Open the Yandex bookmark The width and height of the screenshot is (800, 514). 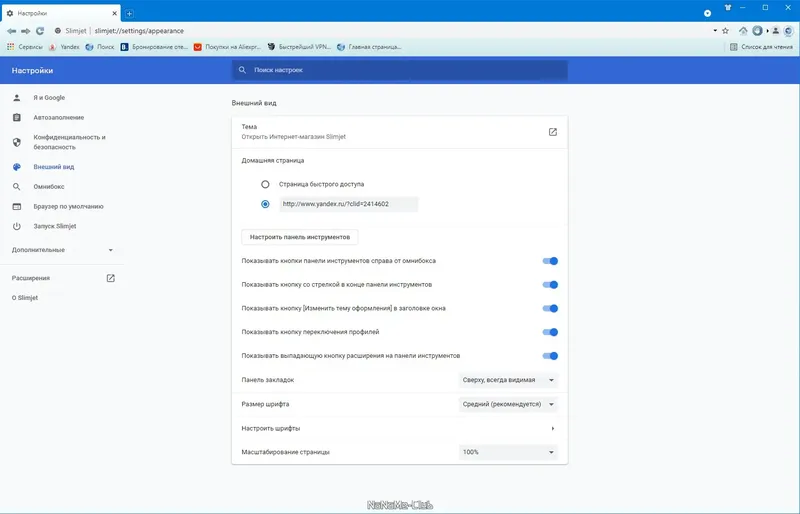tap(64, 47)
